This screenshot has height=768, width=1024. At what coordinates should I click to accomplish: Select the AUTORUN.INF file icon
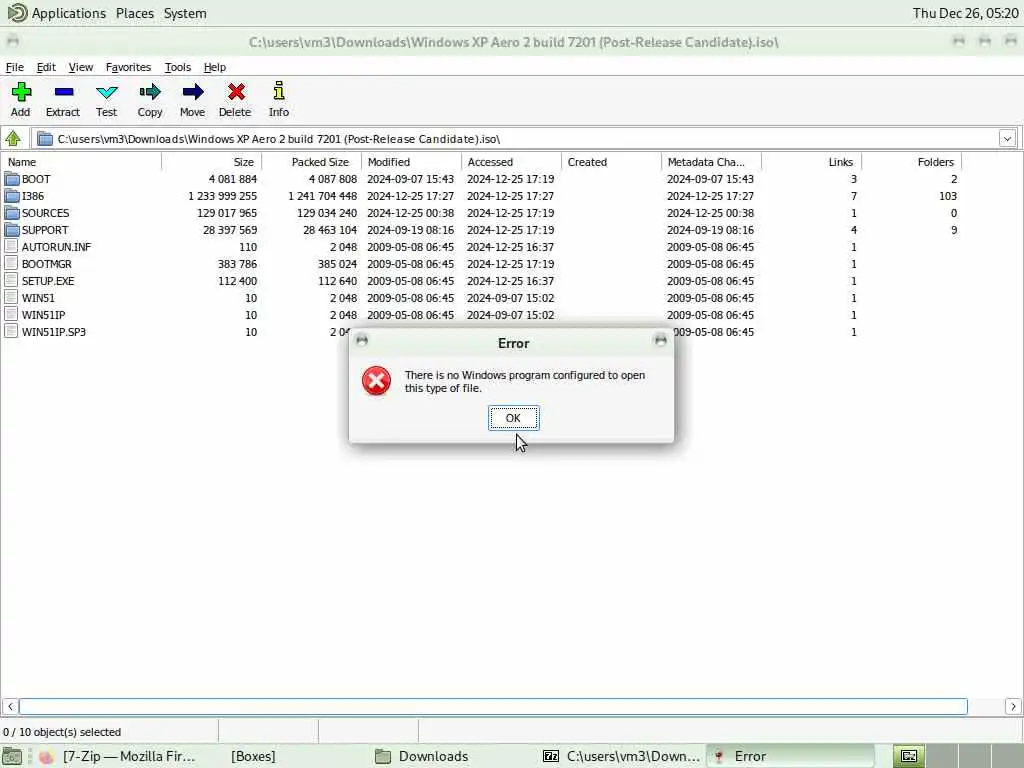tap(11, 247)
